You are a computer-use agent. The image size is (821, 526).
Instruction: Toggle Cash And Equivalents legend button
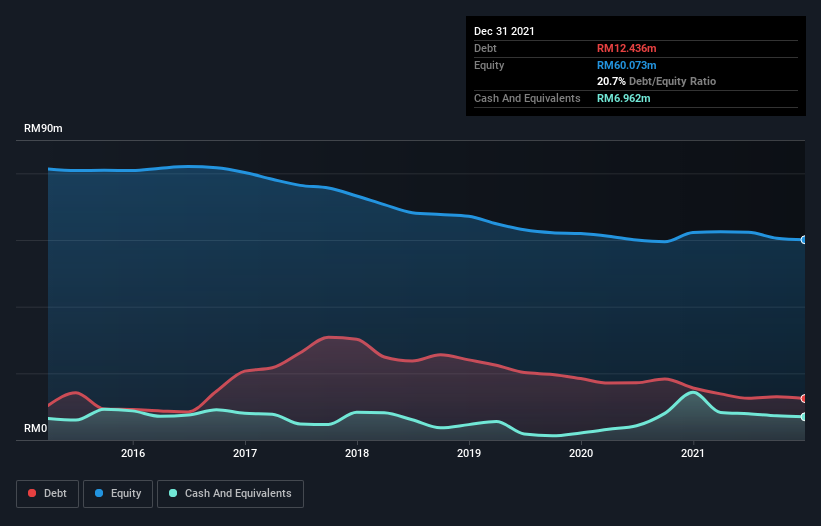click(x=230, y=494)
